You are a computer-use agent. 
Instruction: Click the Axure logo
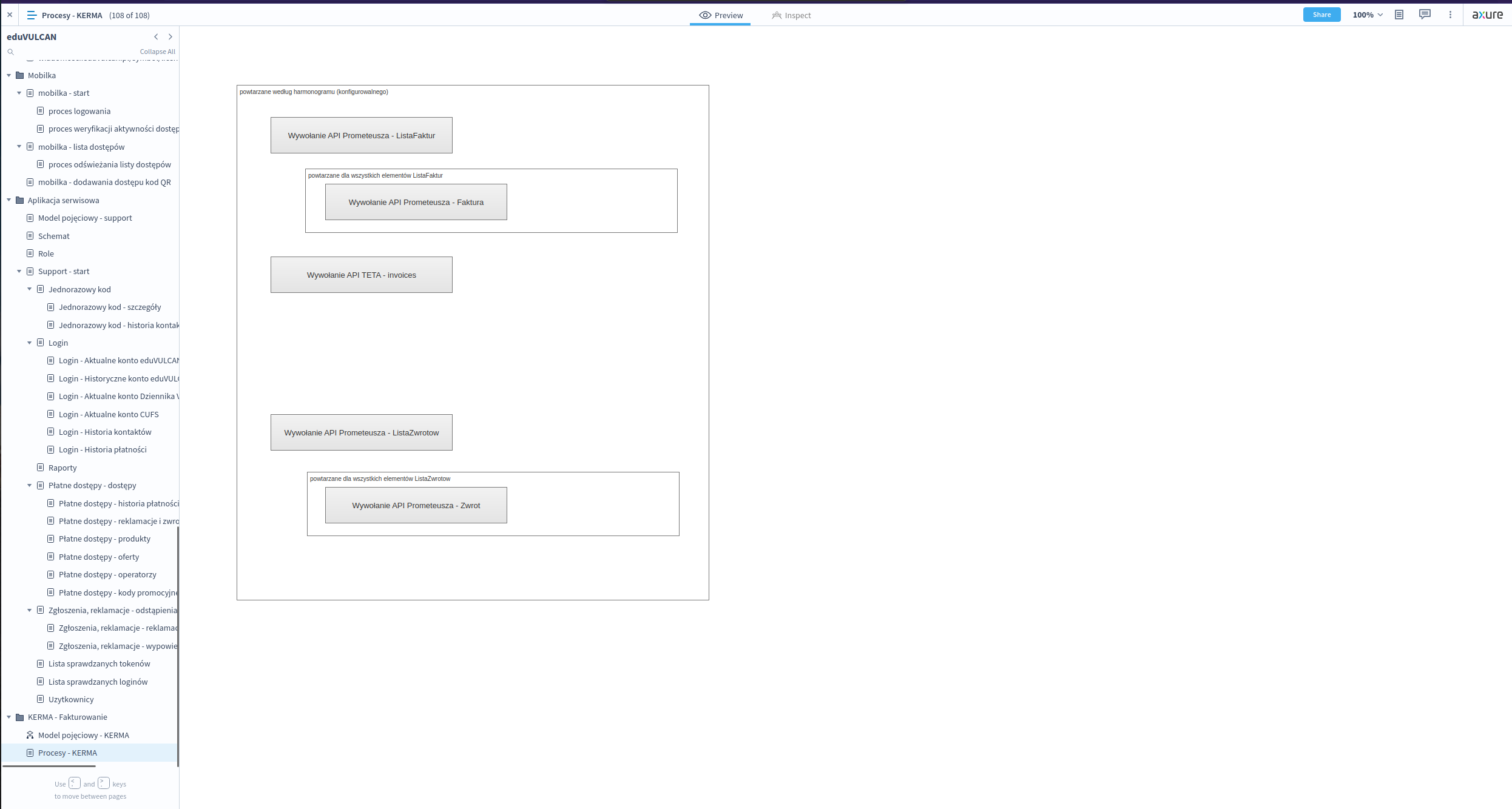[1487, 15]
